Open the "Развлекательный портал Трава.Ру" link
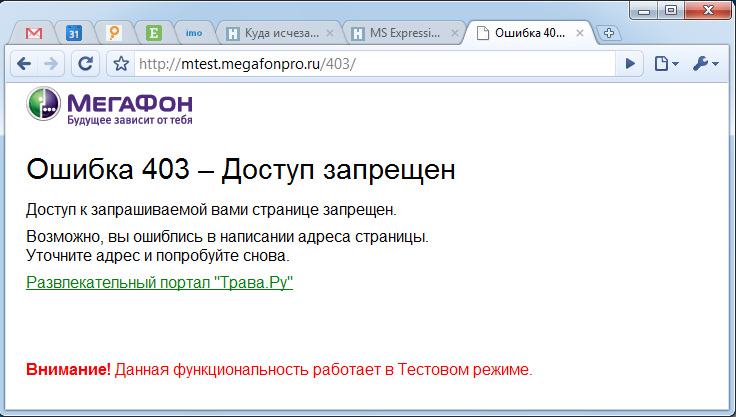Screen dimensions: 736x417 (x=160, y=282)
